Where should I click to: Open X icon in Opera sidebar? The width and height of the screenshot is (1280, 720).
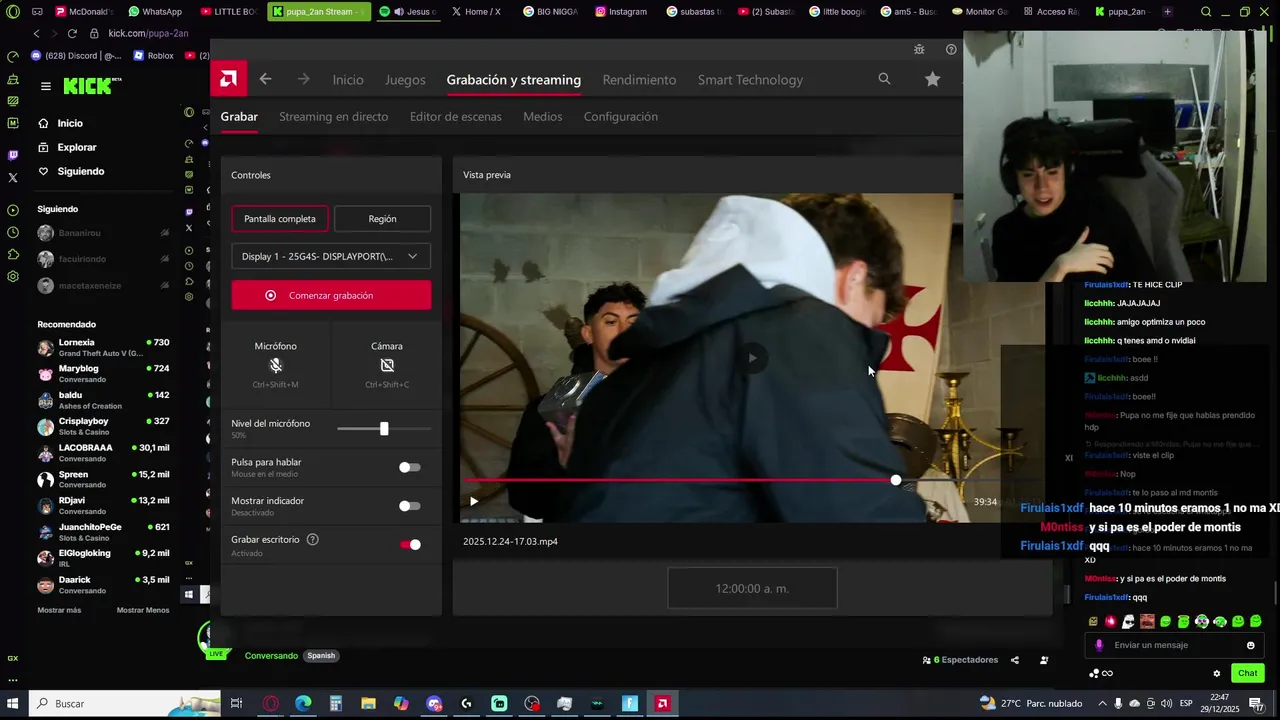(x=12, y=178)
